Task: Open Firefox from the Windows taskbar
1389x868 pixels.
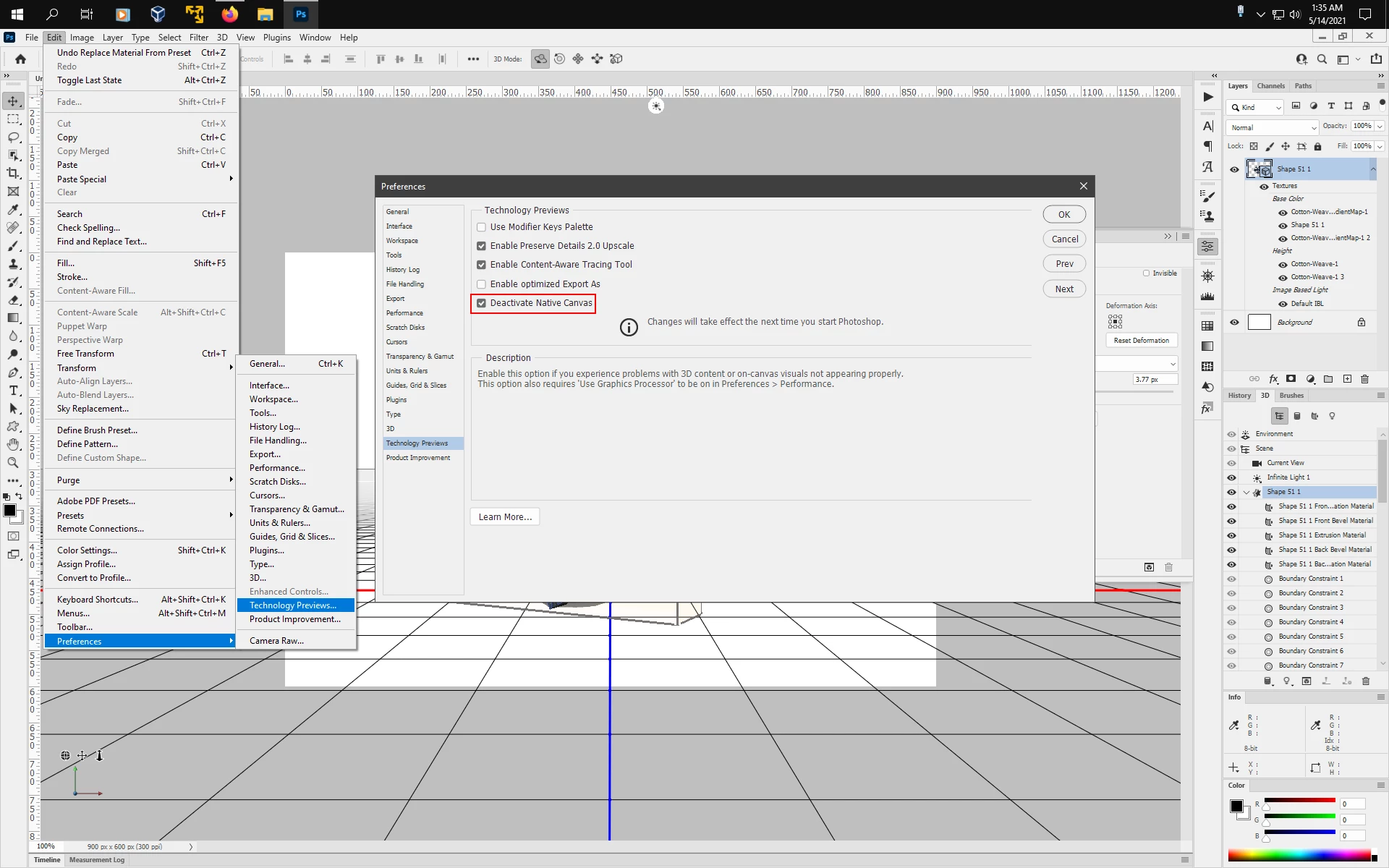Action: click(x=230, y=14)
